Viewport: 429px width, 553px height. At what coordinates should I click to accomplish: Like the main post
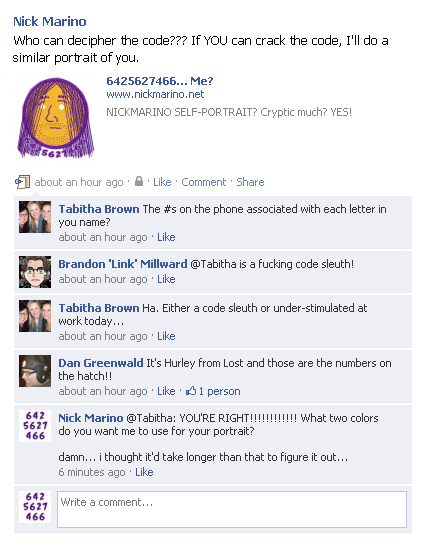(162, 182)
